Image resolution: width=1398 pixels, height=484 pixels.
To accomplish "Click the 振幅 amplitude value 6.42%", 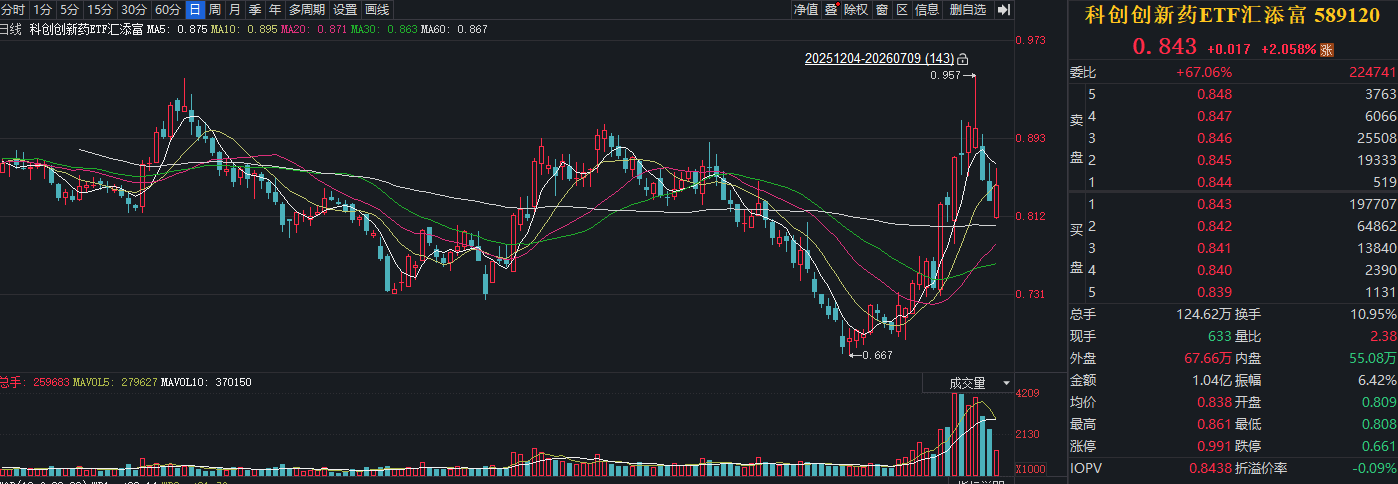I will pos(1377,380).
